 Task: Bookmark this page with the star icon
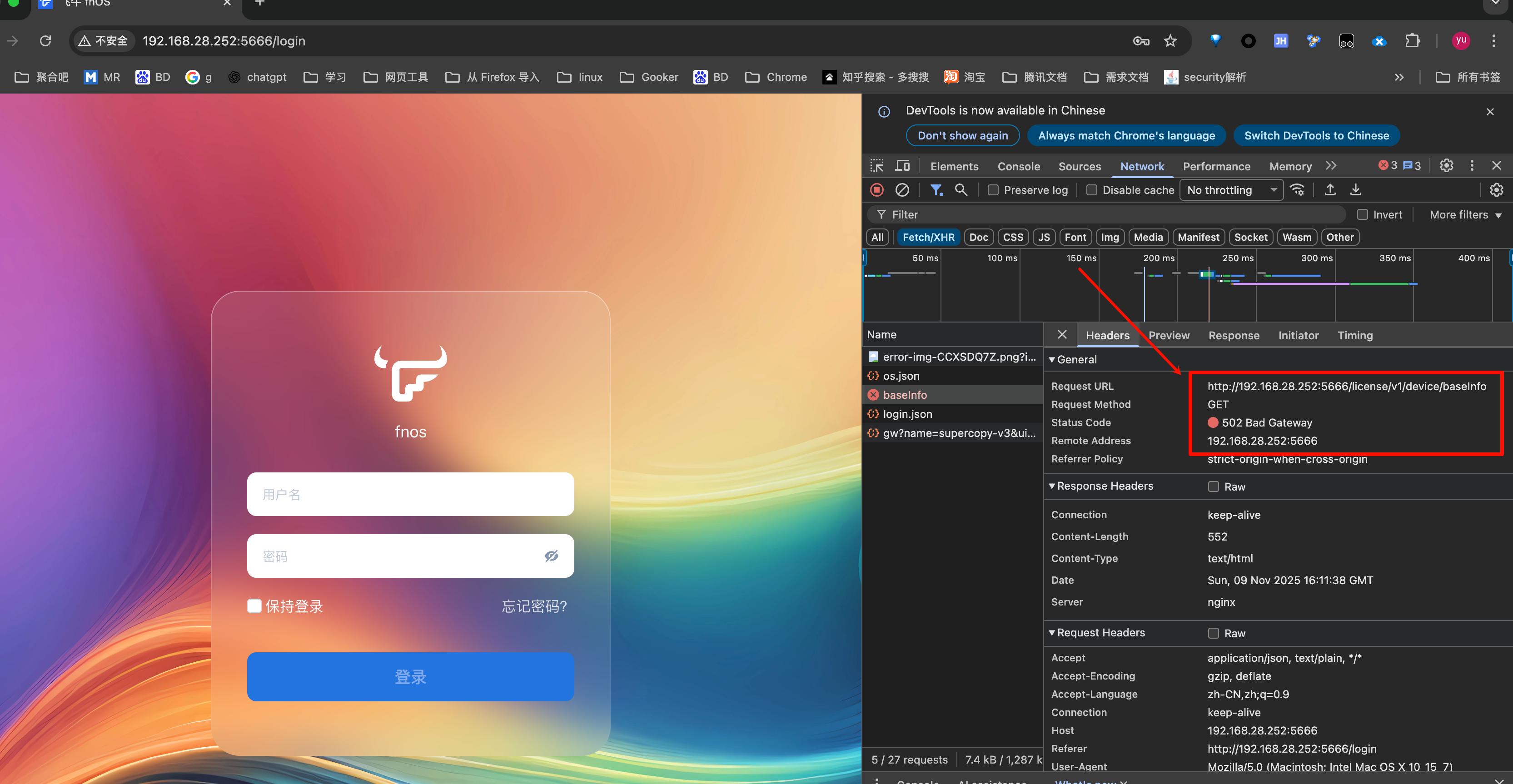pos(1170,40)
